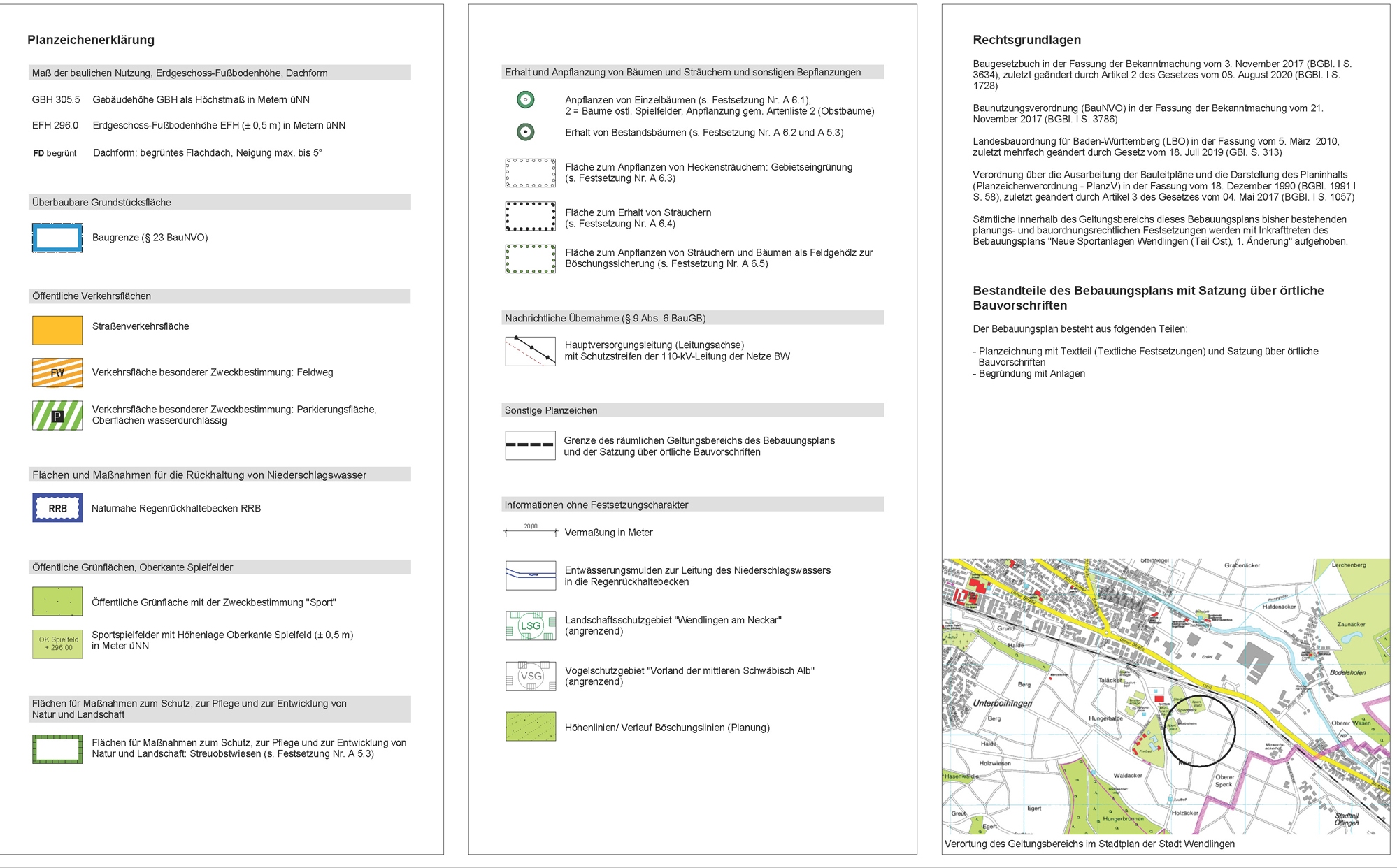Viewport: 1397px width, 868px height.
Task: Select the orange Straßenverkehrsfläche swatch
Action: (57, 331)
